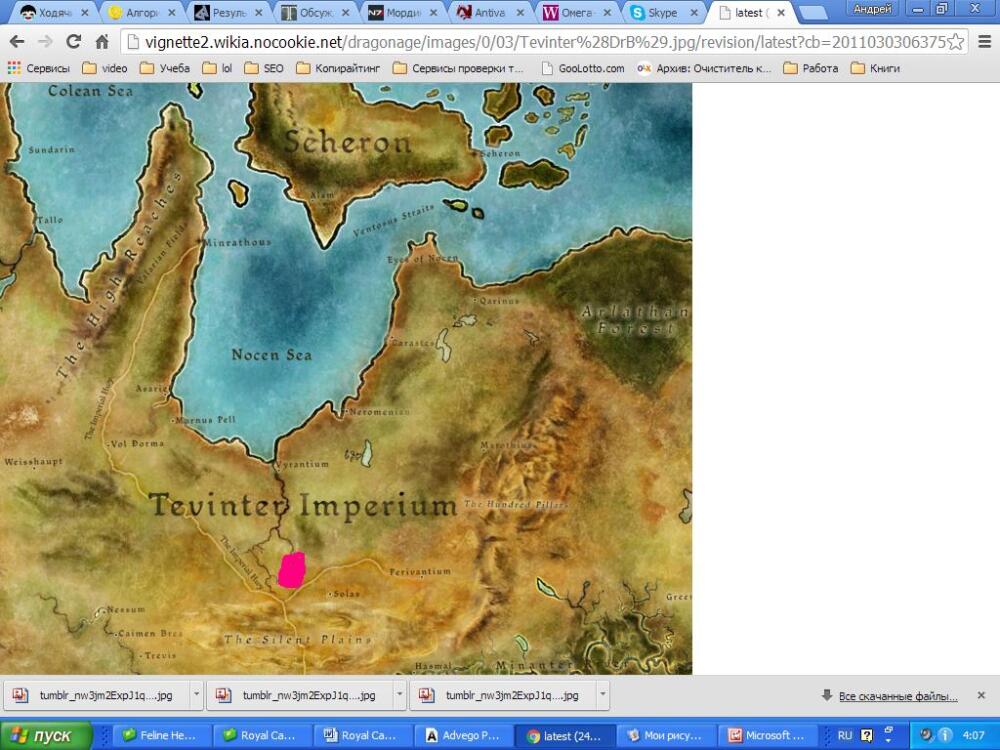Open Все скачанные файлы link
The image size is (1000, 750).
(x=898, y=696)
